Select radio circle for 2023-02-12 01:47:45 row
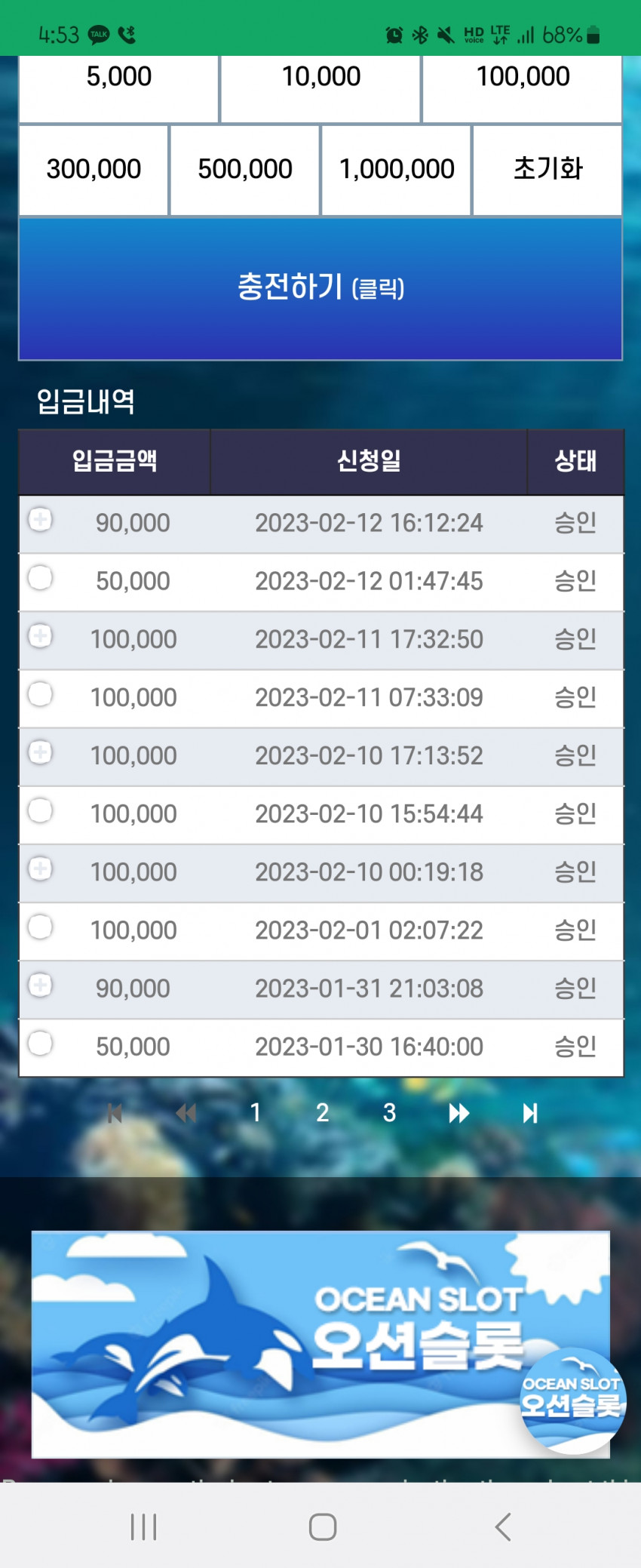641x1568 pixels. [41, 577]
